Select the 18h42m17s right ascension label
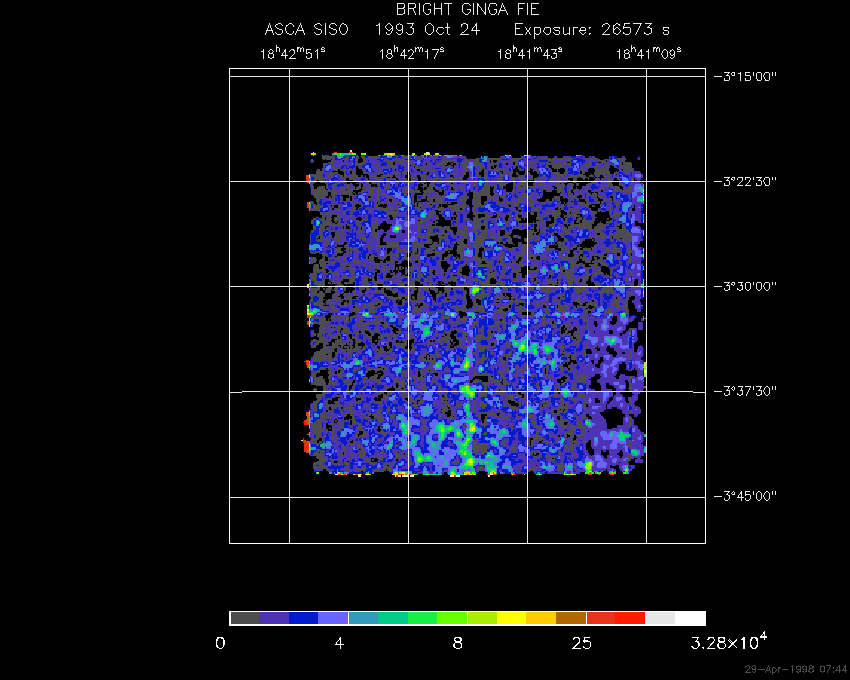This screenshot has height=680, width=850. pos(411,54)
